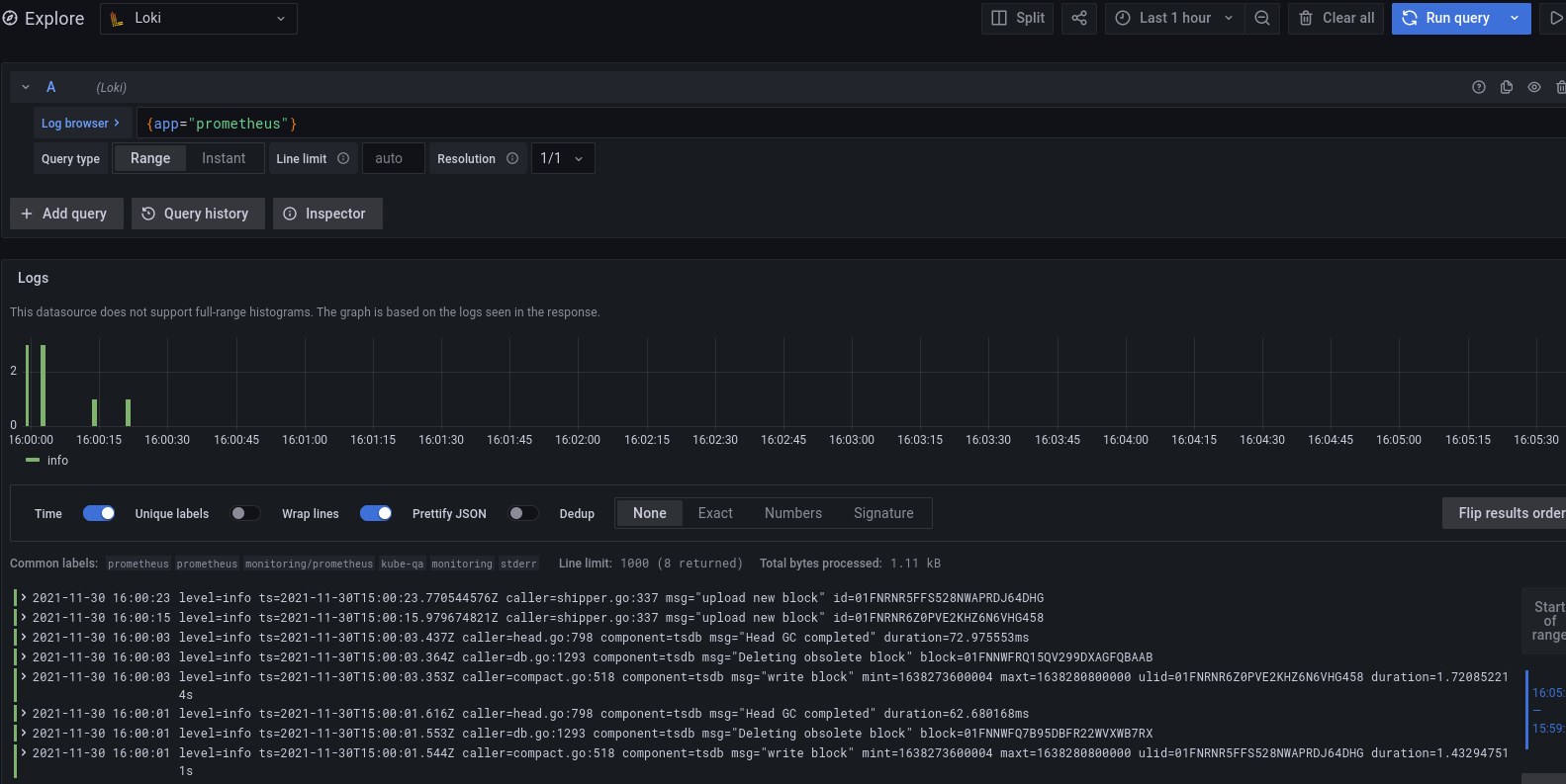The height and width of the screenshot is (784, 1566).
Task: Select Dedup option None
Action: [x=650, y=513]
